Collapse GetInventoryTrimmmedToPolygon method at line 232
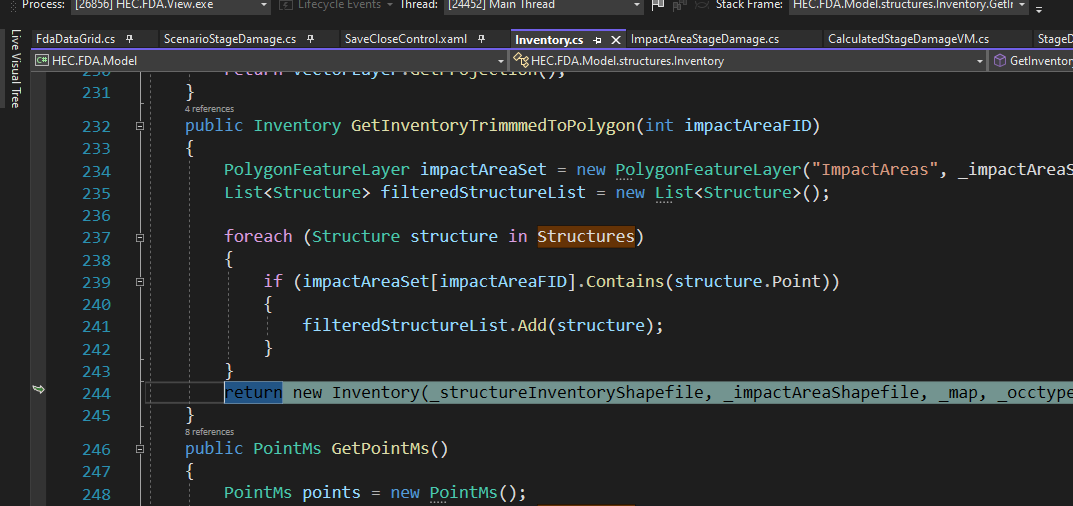 point(140,127)
